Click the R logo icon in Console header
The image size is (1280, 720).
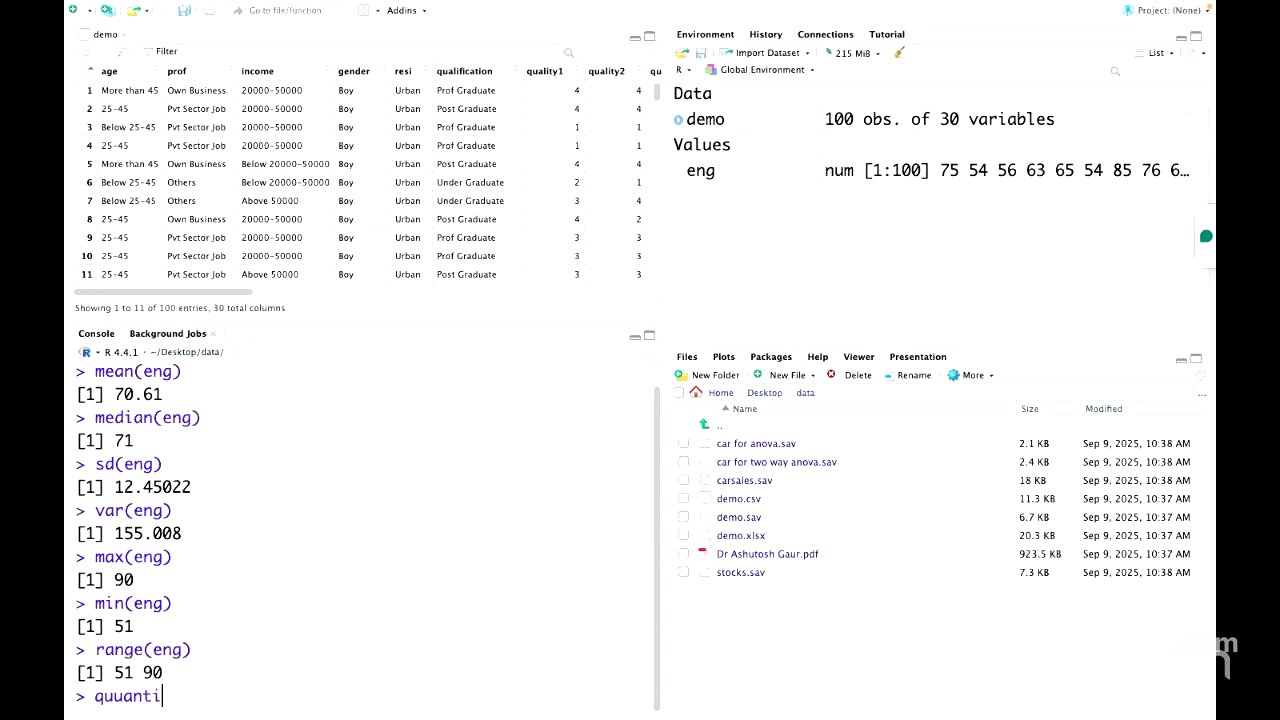pyautogui.click(x=86, y=352)
